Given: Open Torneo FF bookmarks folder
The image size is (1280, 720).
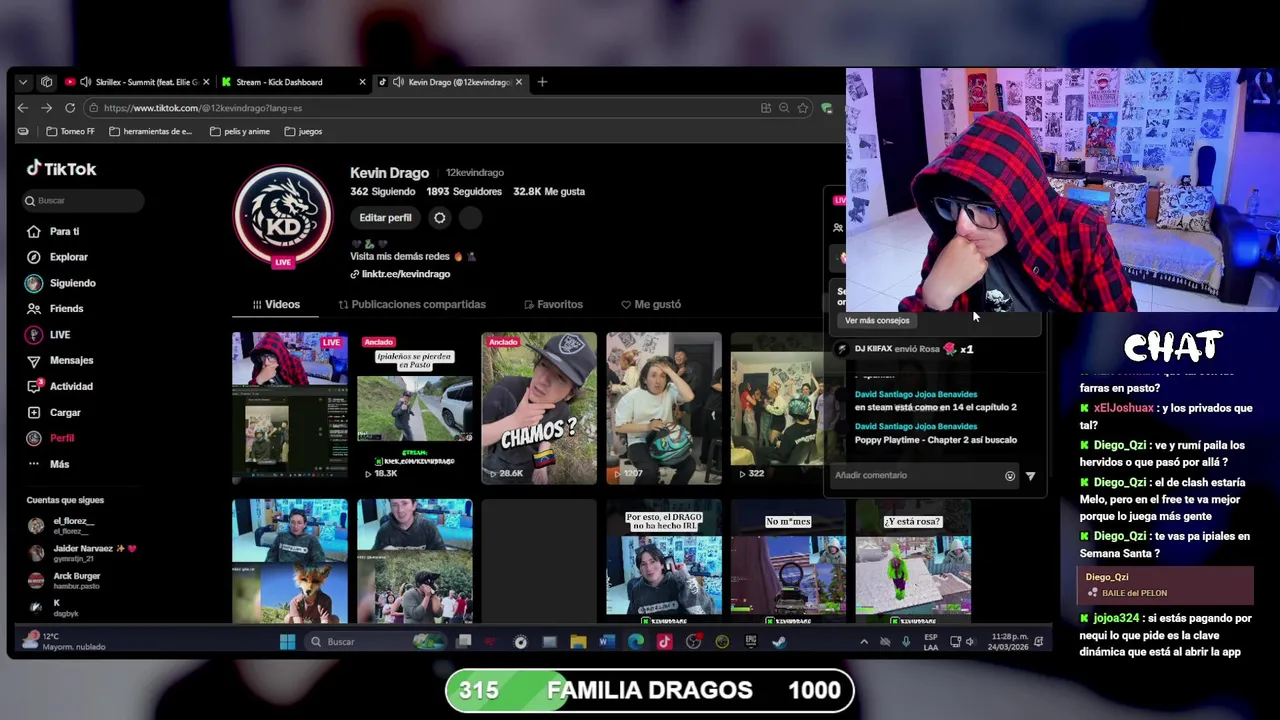Looking at the screenshot, I should (x=70, y=131).
